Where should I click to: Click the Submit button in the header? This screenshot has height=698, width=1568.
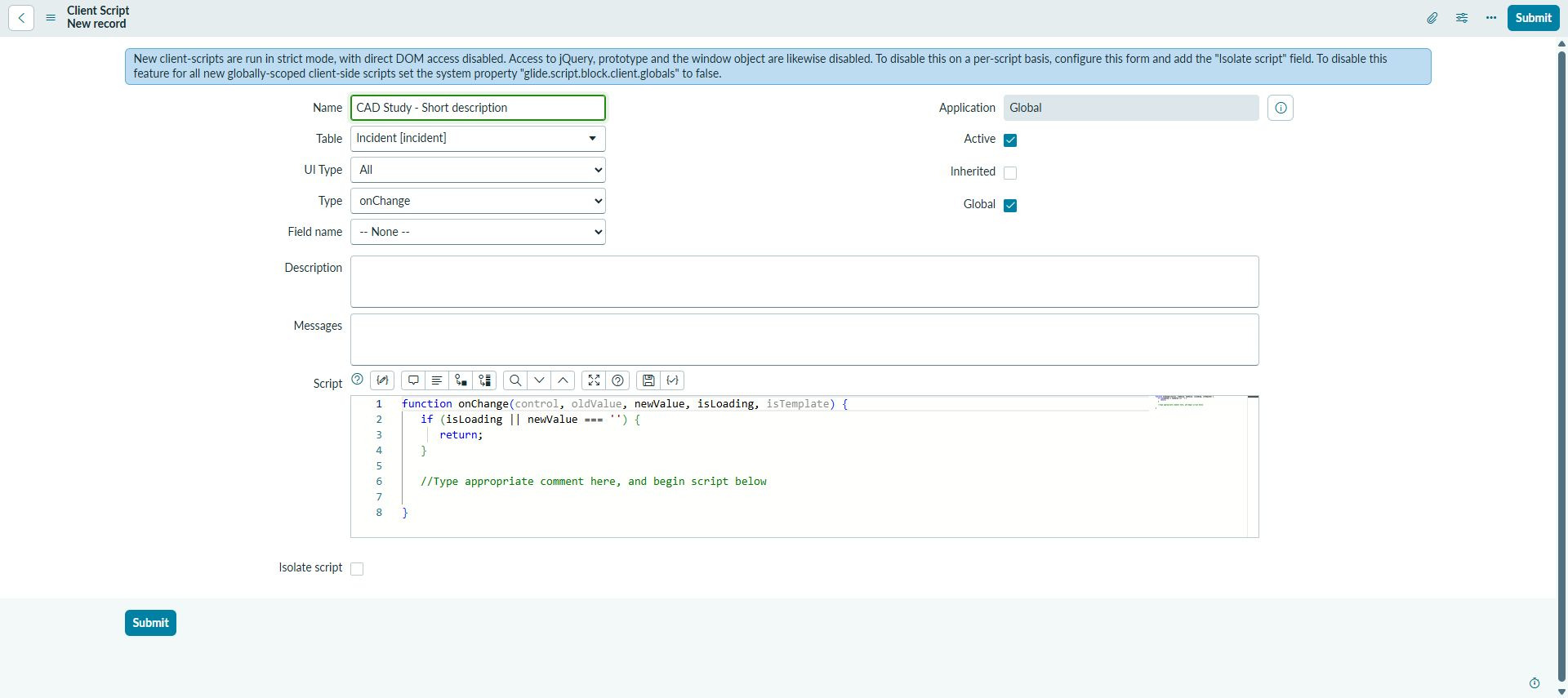(1533, 18)
